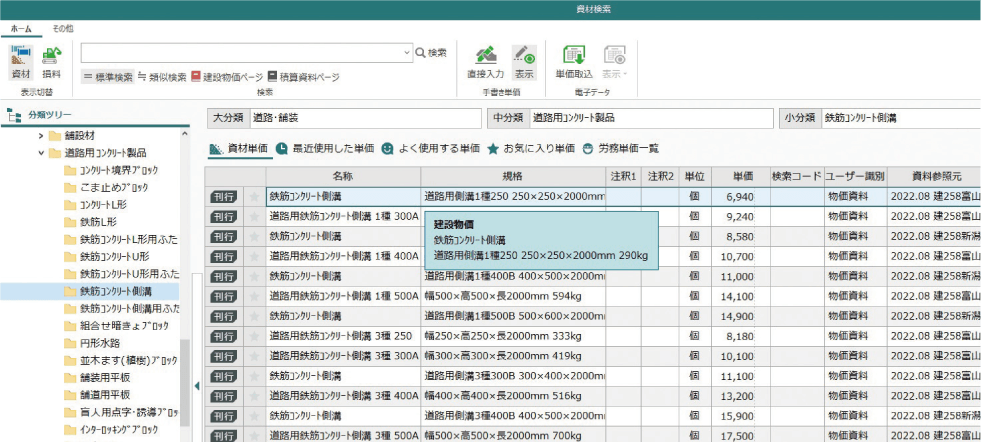Click 単価取込 electronic data import

pos(574,62)
